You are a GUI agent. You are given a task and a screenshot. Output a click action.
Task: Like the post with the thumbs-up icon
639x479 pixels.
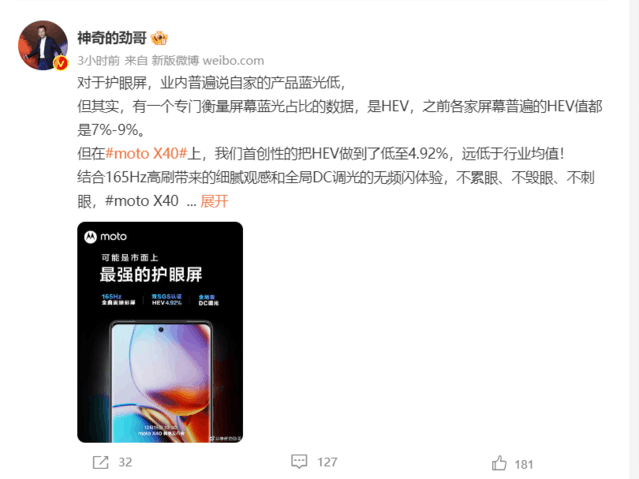click(499, 463)
